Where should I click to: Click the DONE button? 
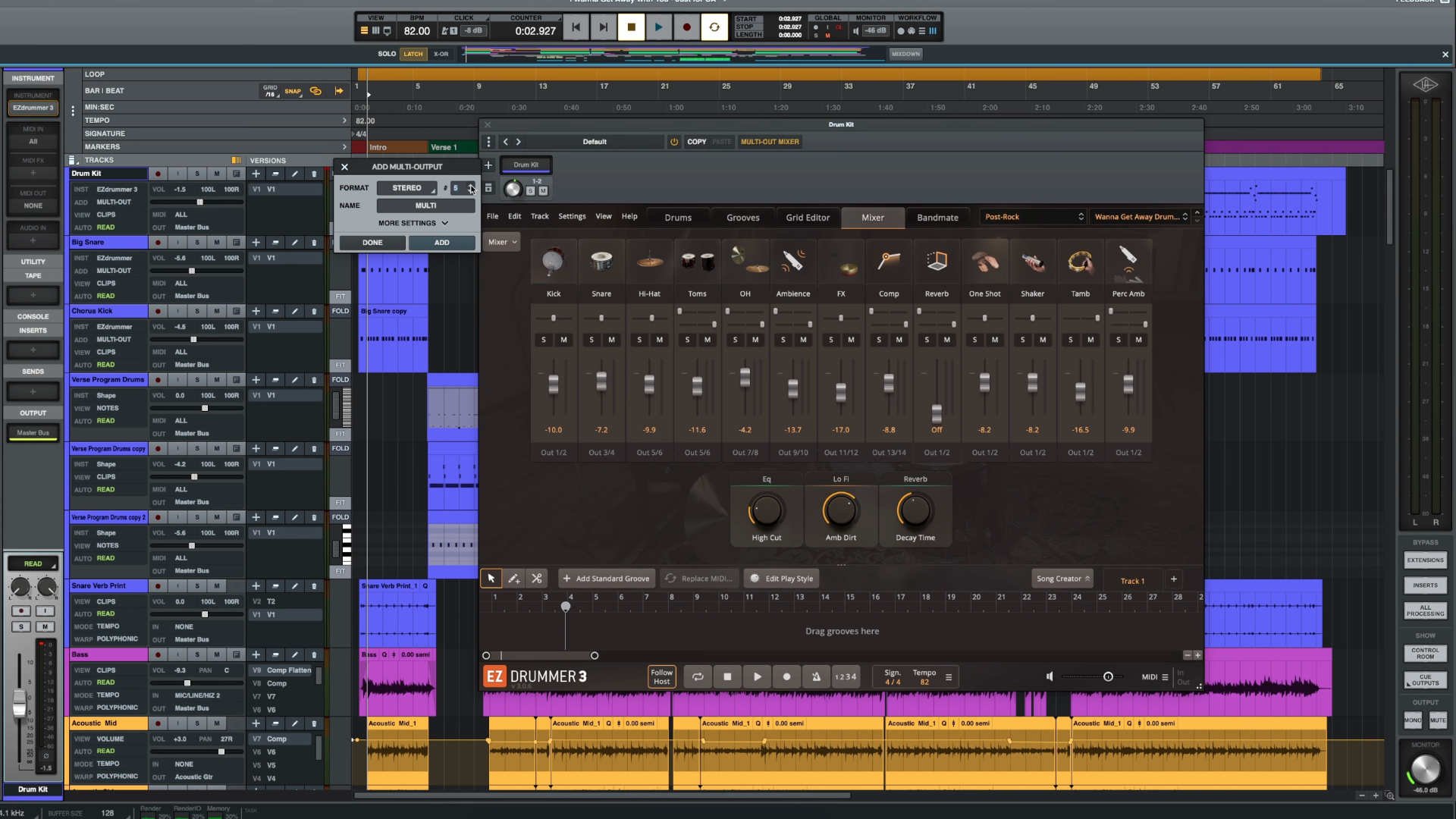coord(372,243)
